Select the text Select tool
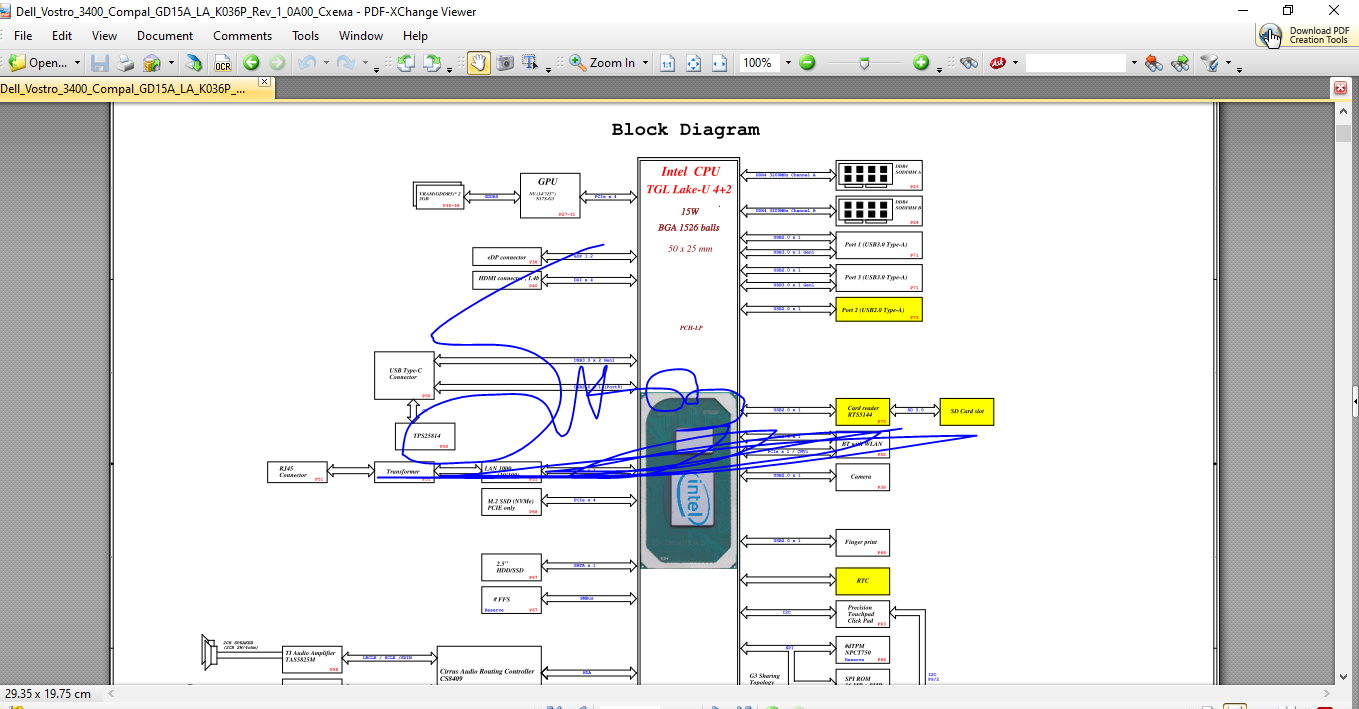This screenshot has height=709, width=1359. 529,63
